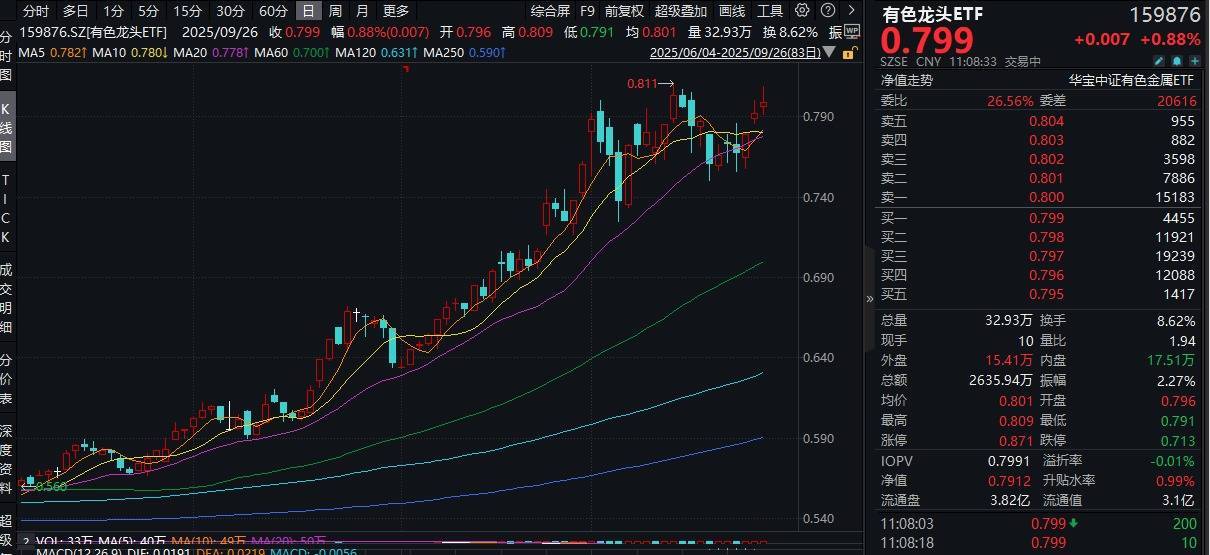
Task: Expand the side panel collapse arrow »
Action: [x=868, y=298]
